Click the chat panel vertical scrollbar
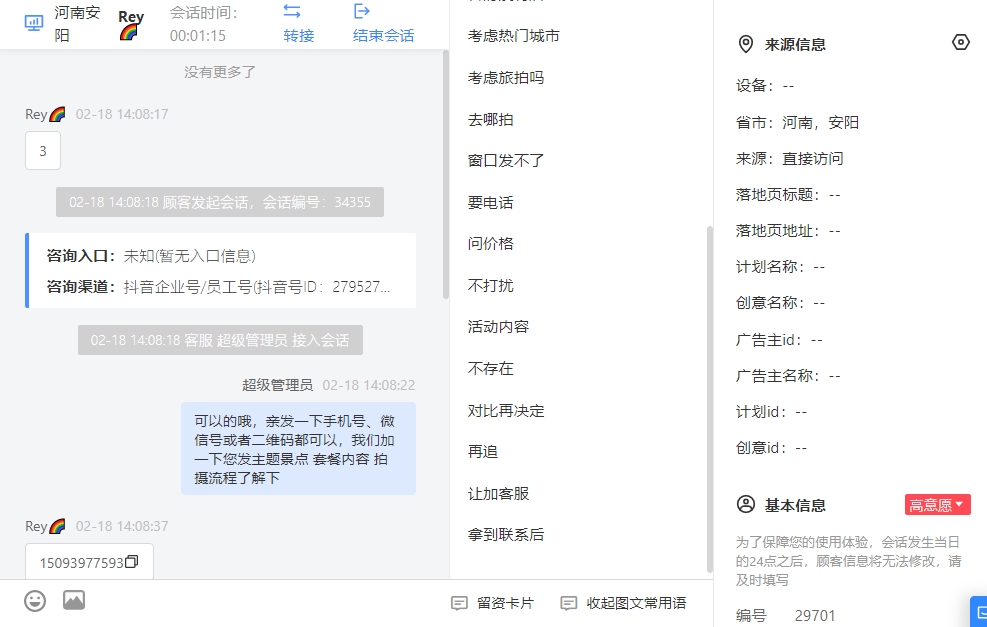987x627 pixels. click(x=446, y=174)
